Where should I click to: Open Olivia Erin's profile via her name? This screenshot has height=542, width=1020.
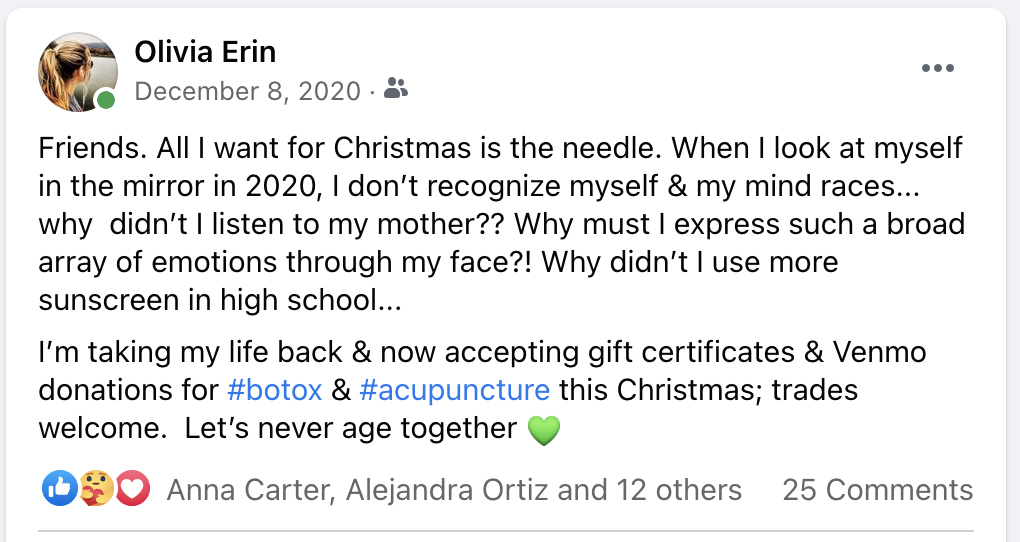205,51
